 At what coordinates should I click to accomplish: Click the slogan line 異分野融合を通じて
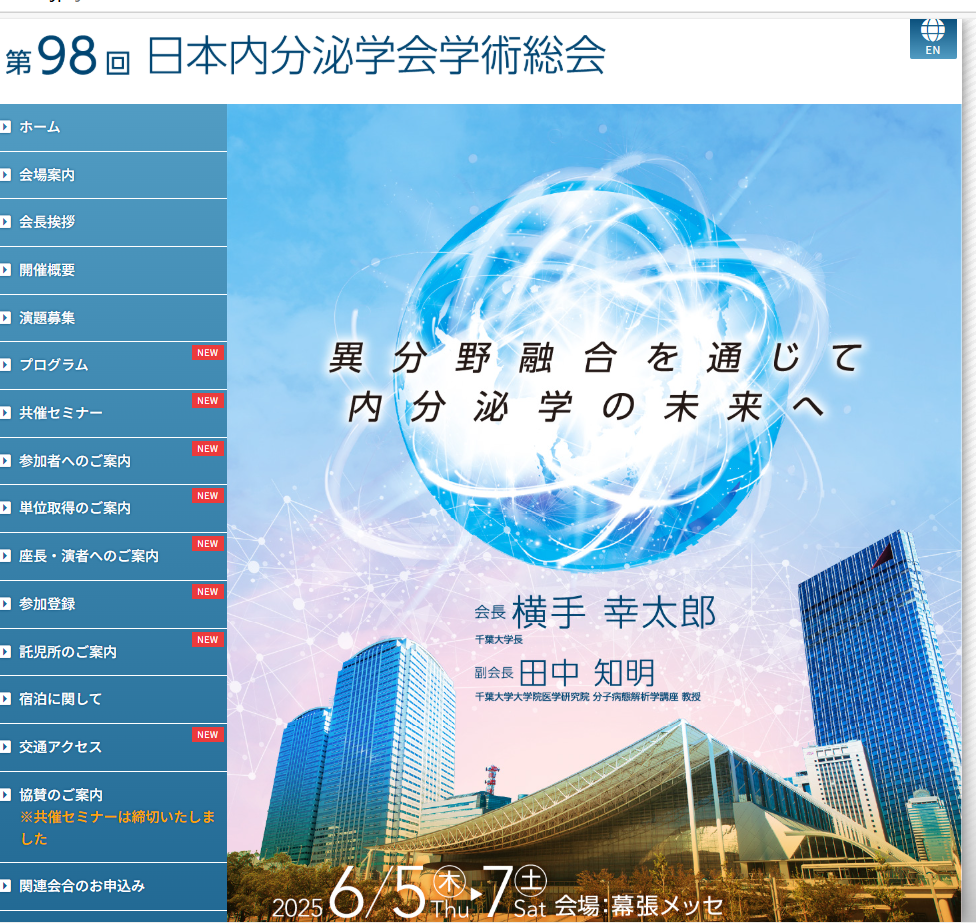pos(596,358)
